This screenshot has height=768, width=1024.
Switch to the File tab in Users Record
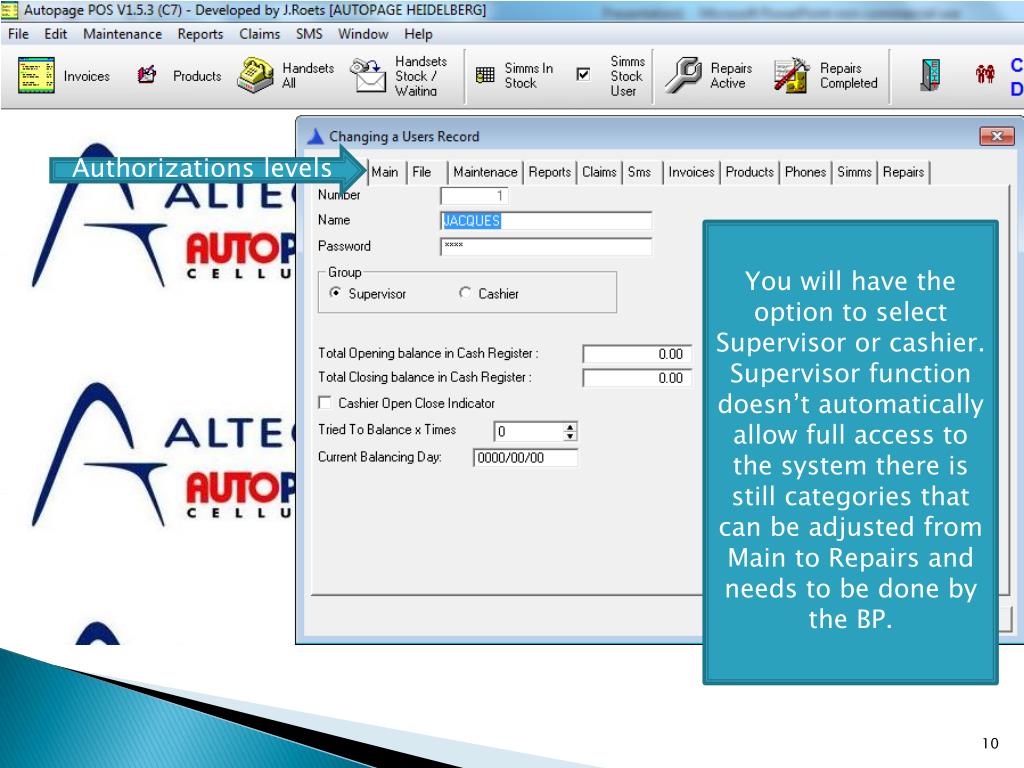click(x=422, y=172)
